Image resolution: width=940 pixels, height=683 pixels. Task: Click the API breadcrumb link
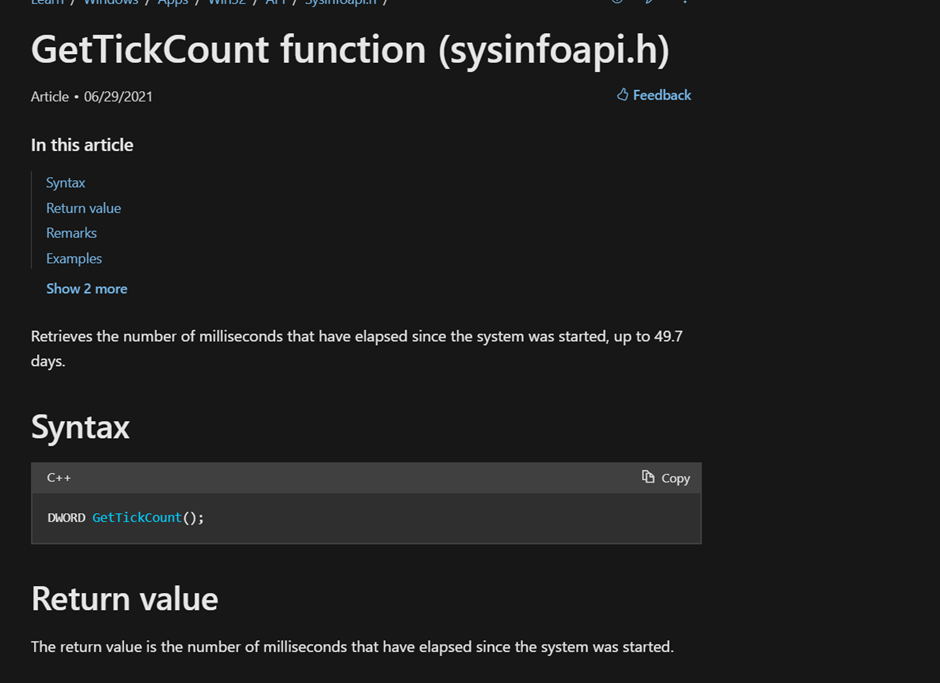point(275,3)
